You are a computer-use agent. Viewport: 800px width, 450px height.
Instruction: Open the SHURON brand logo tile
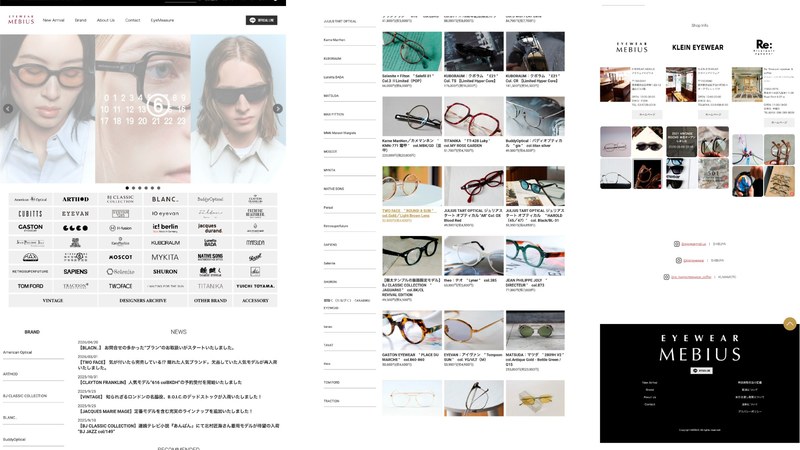point(165,272)
